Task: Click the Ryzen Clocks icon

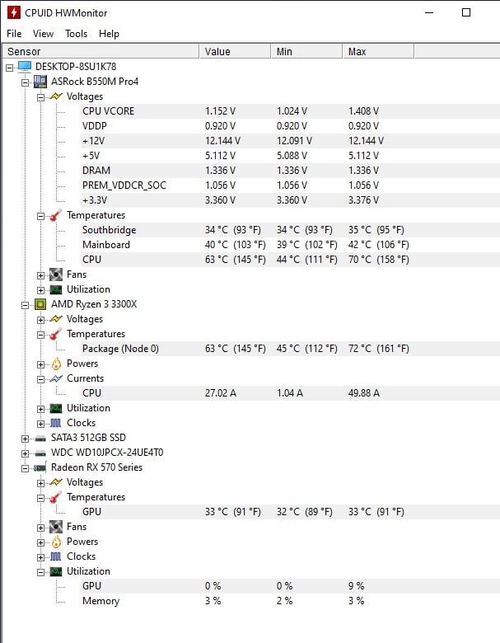Action: point(56,423)
